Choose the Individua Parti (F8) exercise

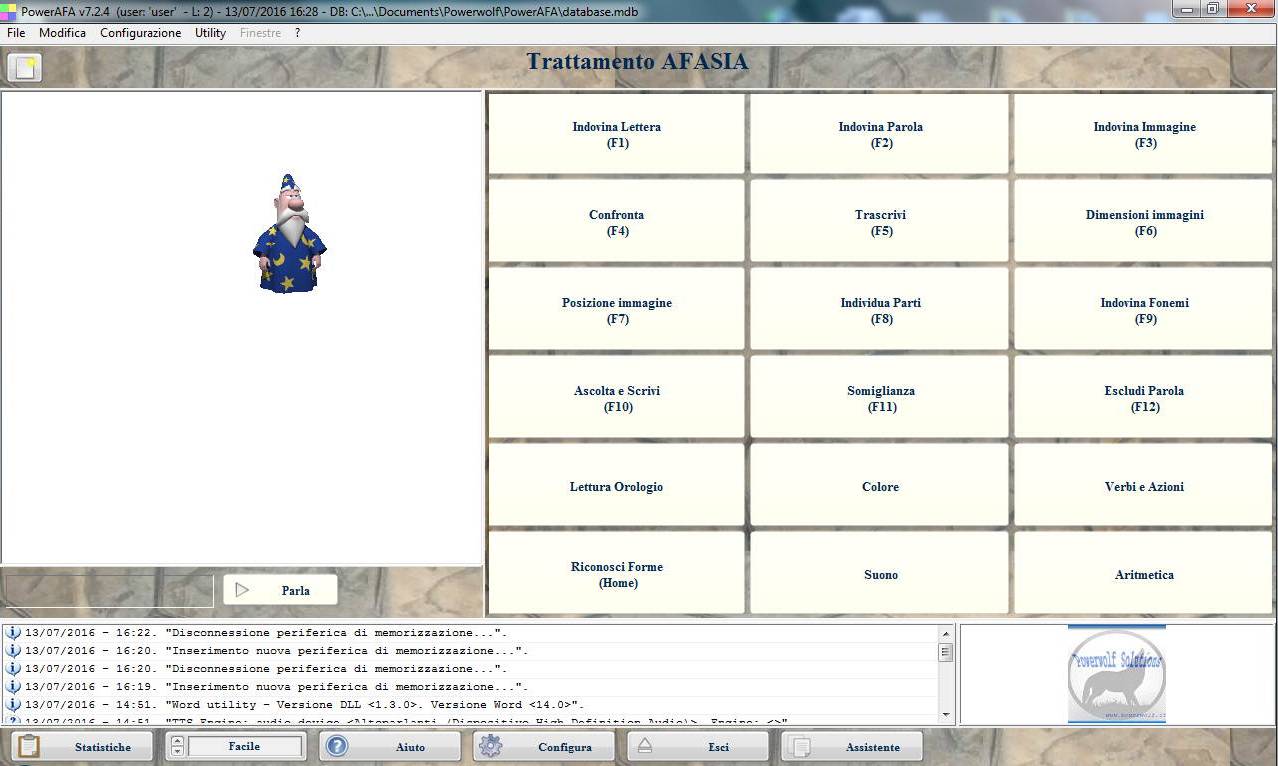(x=880, y=310)
